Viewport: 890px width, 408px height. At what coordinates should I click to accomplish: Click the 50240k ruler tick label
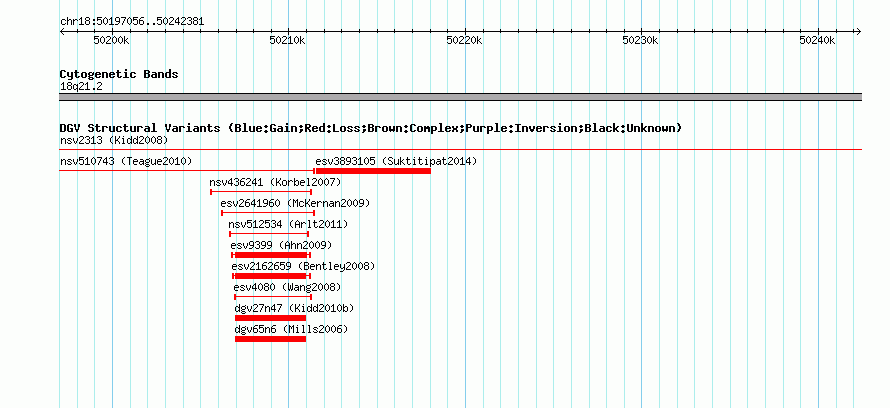tap(817, 40)
